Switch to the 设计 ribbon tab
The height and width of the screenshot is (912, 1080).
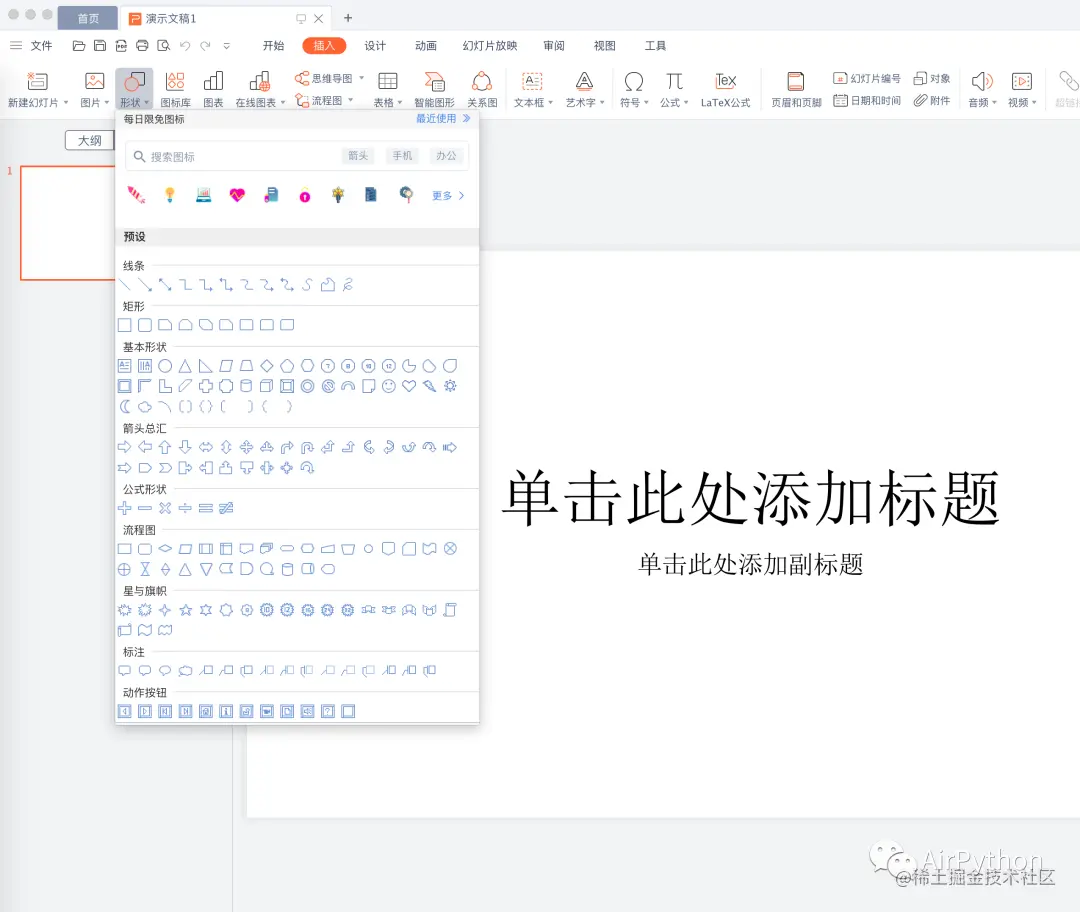[375, 45]
